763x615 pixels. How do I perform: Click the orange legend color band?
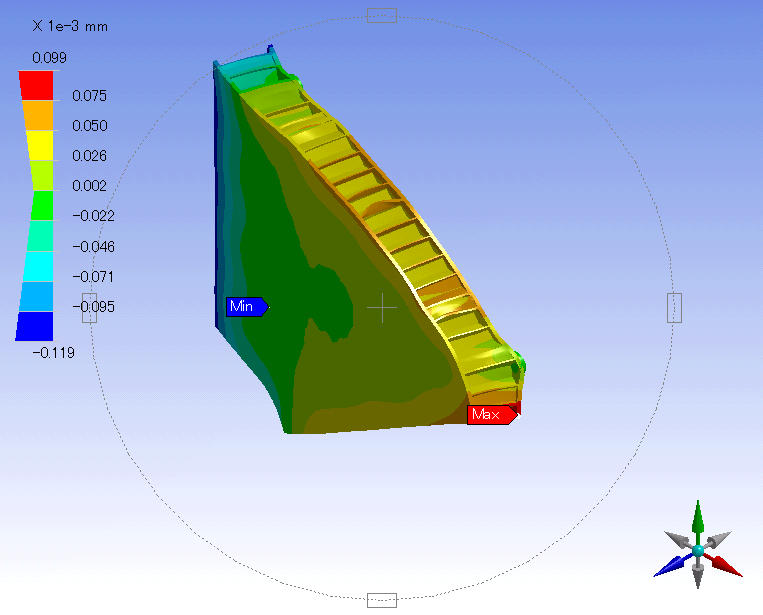[x=38, y=115]
